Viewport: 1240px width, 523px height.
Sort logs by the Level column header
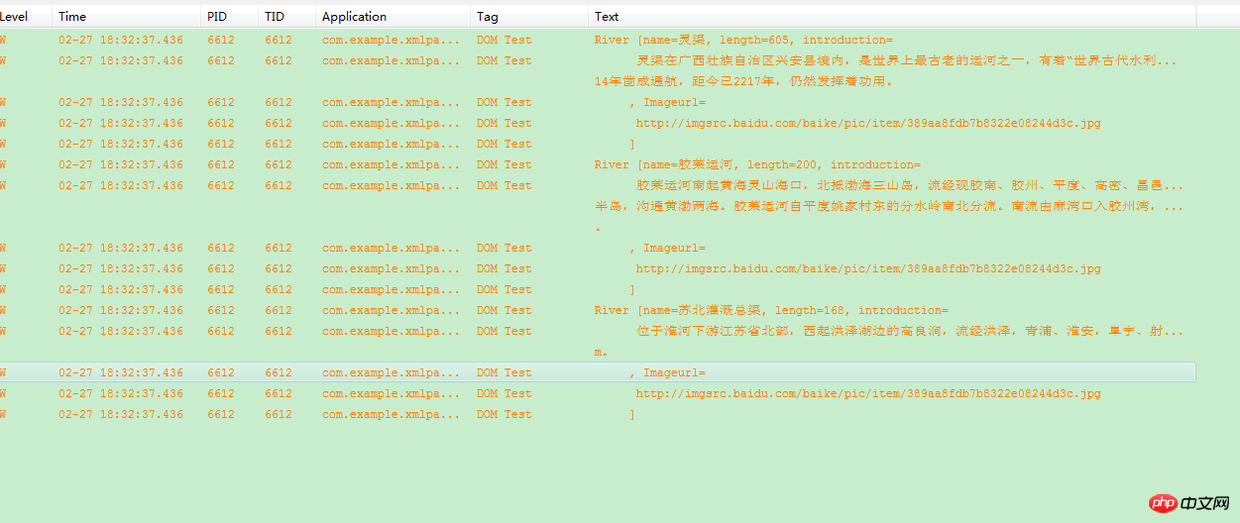point(25,16)
